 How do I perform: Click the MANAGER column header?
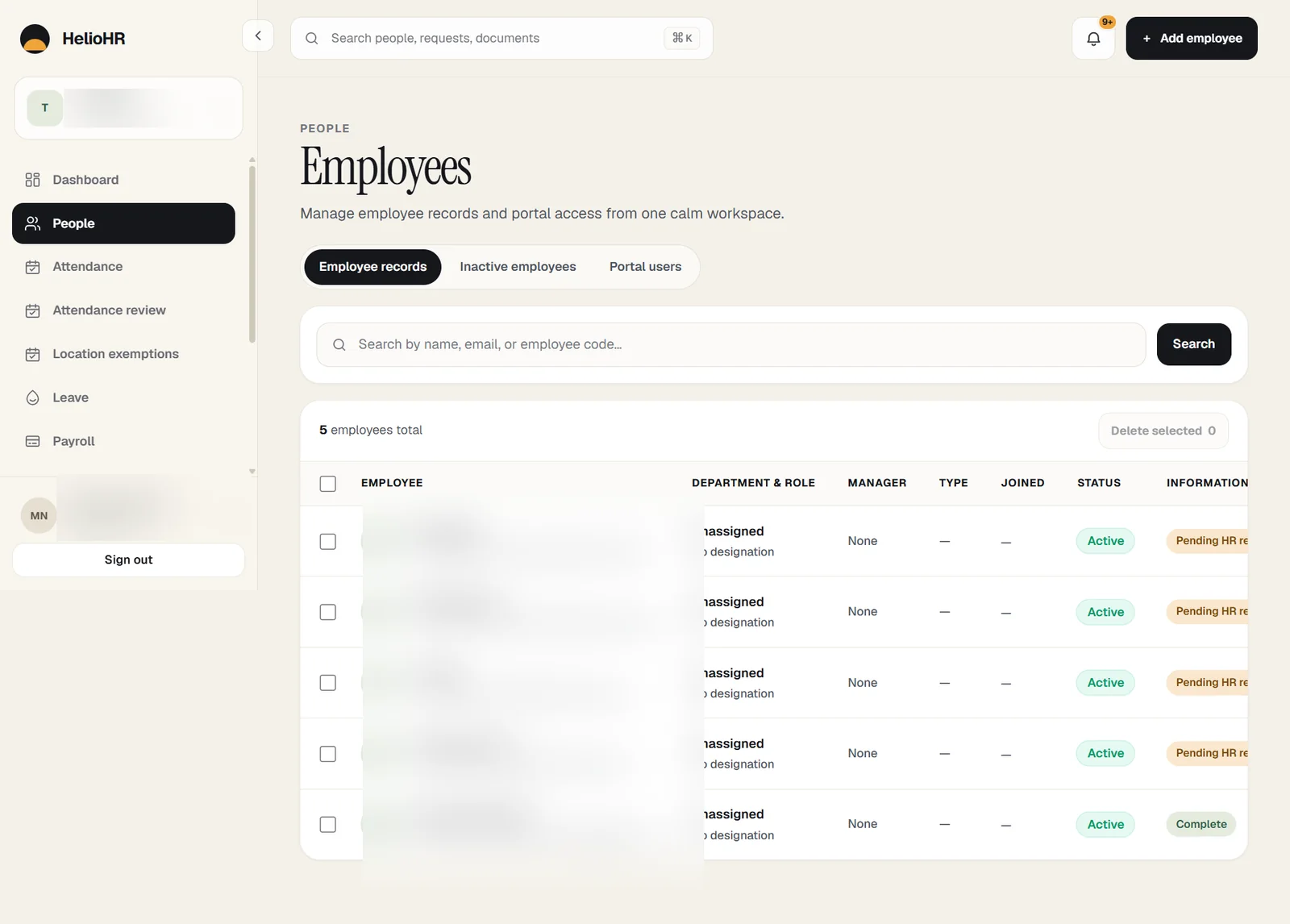pyautogui.click(x=877, y=483)
